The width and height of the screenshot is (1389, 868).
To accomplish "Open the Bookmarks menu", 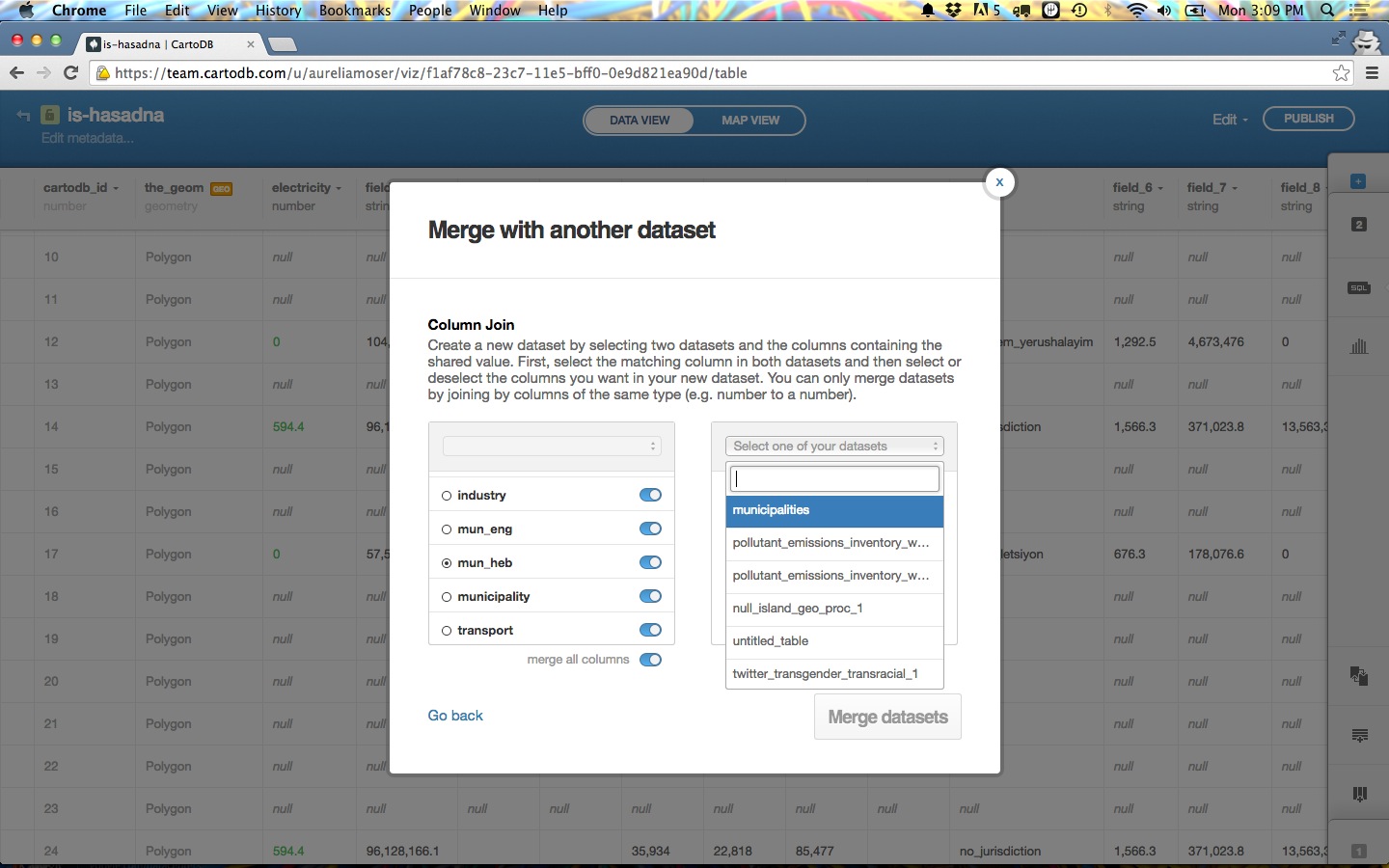I will coord(355,11).
